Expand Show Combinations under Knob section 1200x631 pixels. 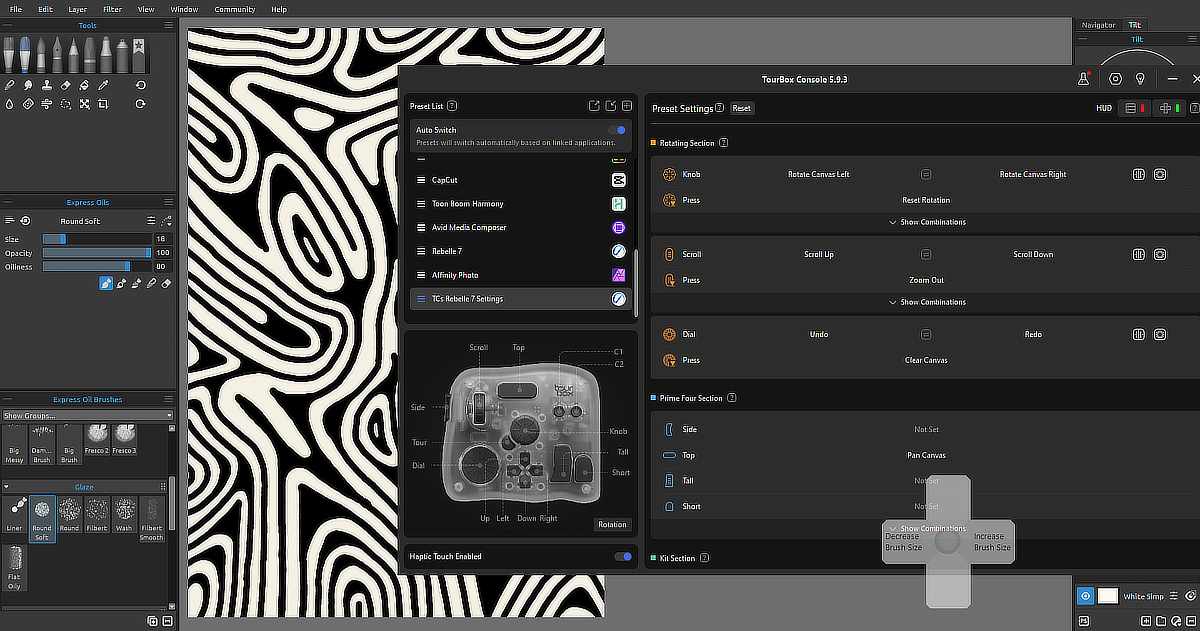pyautogui.click(x=927, y=222)
